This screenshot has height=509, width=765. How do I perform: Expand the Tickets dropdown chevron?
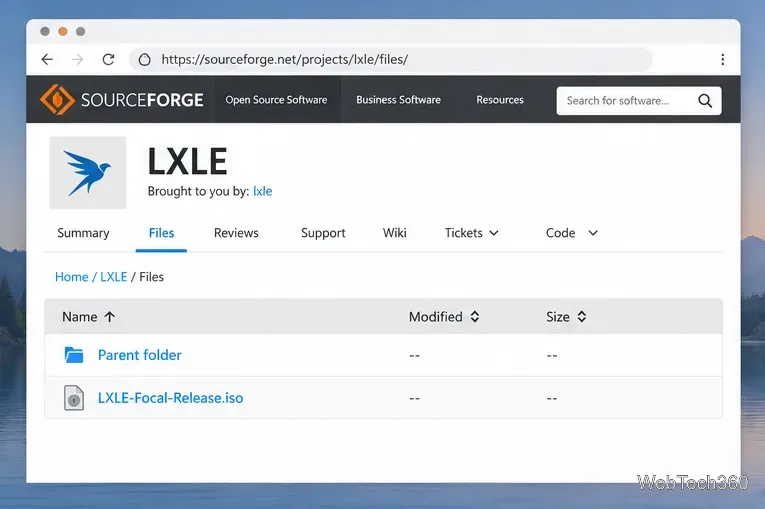494,233
